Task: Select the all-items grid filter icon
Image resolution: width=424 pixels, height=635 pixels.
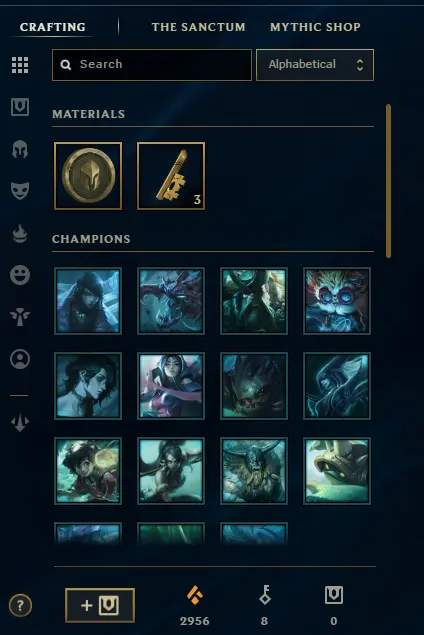Action: (20, 65)
